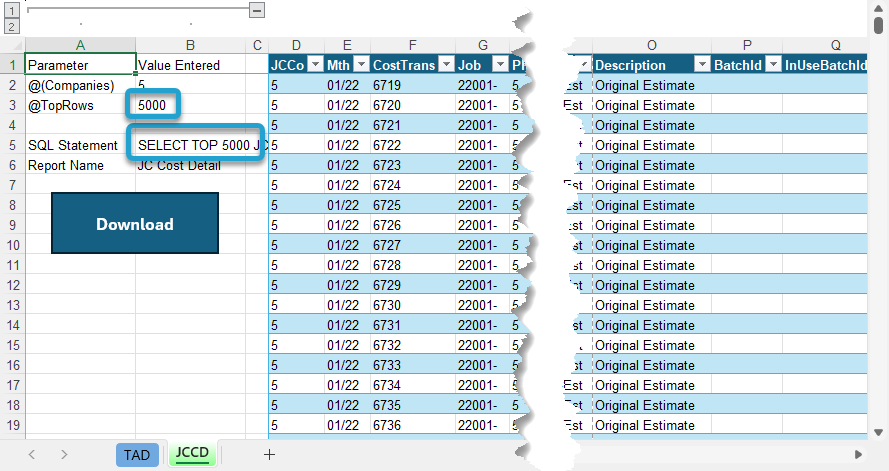889x471 pixels.
Task: Click the SQL Statement label cell
Action: [x=81, y=146]
